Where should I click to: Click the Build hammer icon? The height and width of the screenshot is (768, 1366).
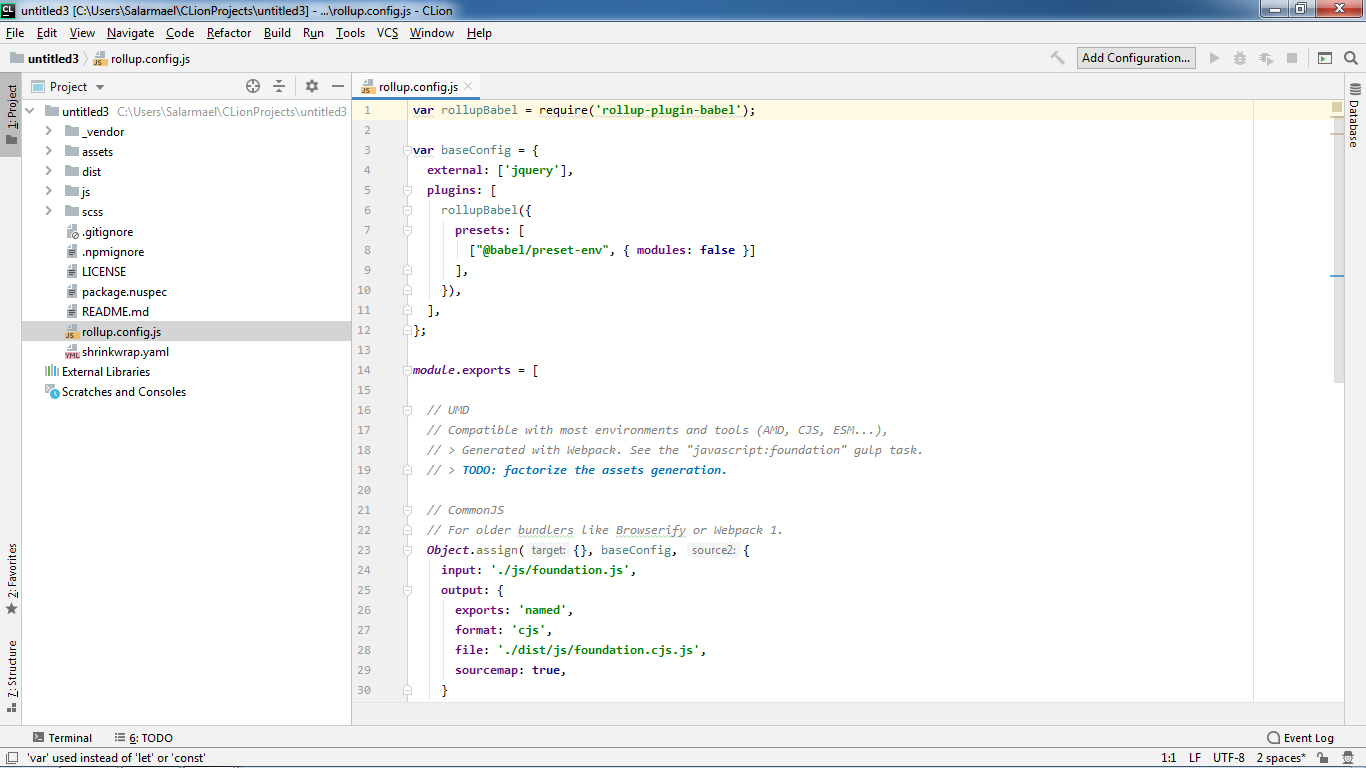tap(1057, 58)
